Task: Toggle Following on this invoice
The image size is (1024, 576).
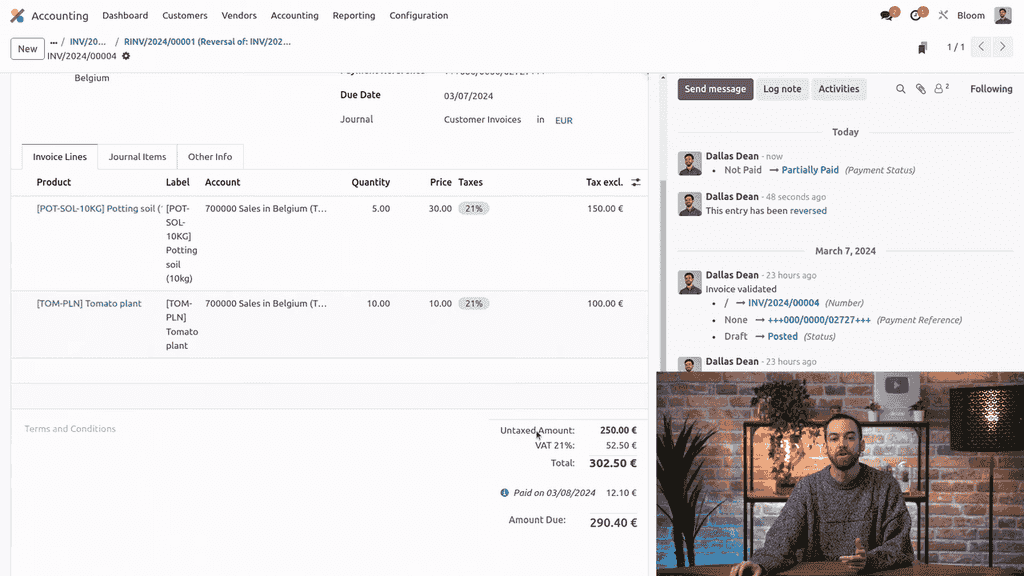Action: tap(990, 89)
